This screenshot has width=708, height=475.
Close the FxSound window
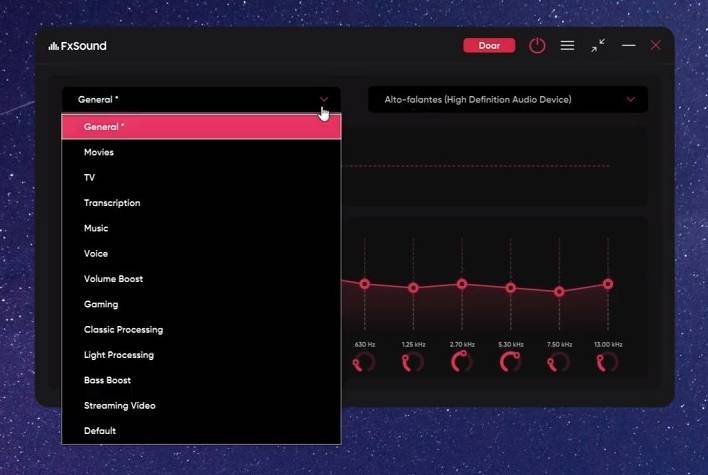click(x=656, y=45)
